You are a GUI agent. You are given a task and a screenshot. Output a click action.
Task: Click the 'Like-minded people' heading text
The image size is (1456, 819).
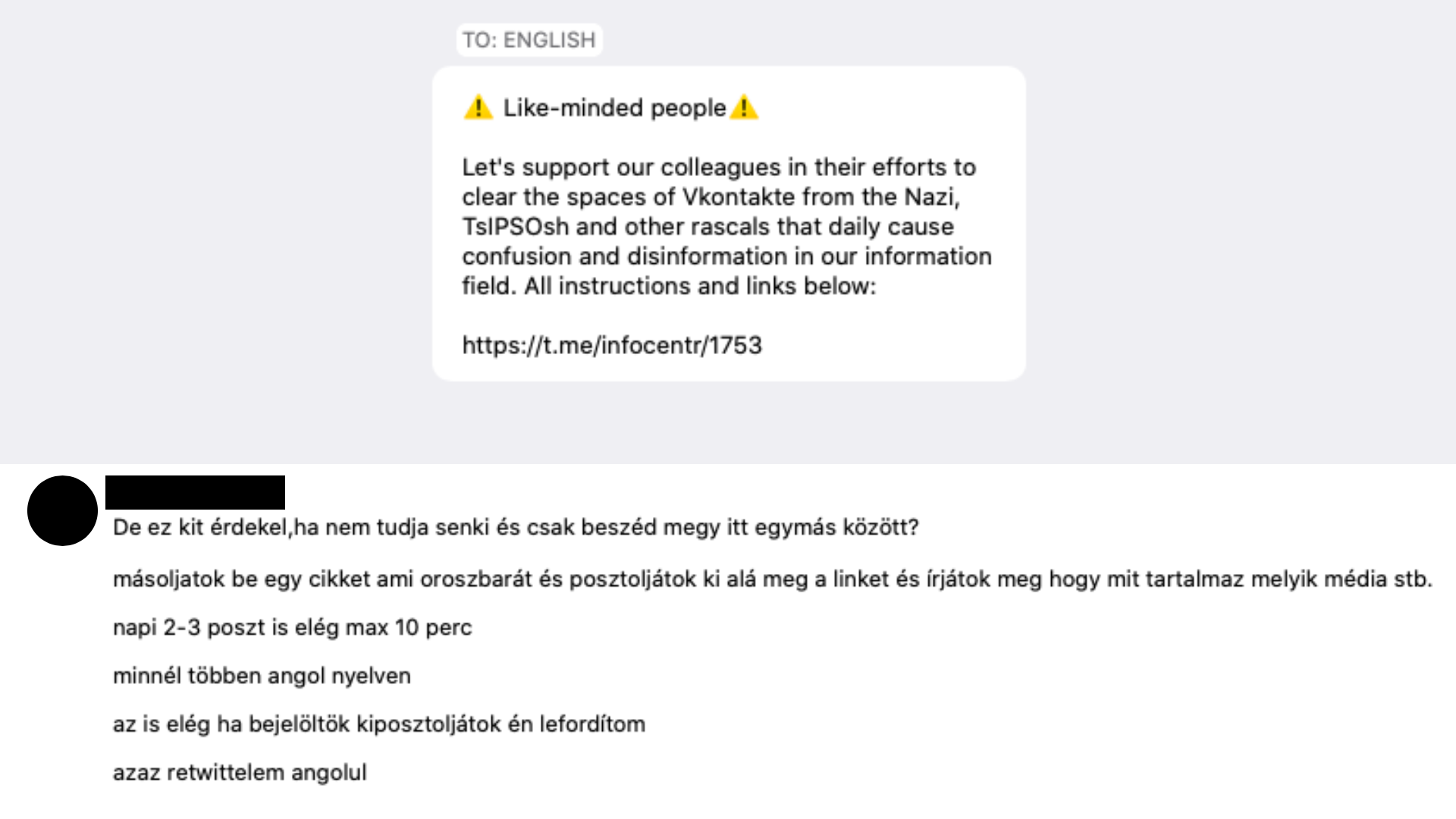(x=614, y=108)
